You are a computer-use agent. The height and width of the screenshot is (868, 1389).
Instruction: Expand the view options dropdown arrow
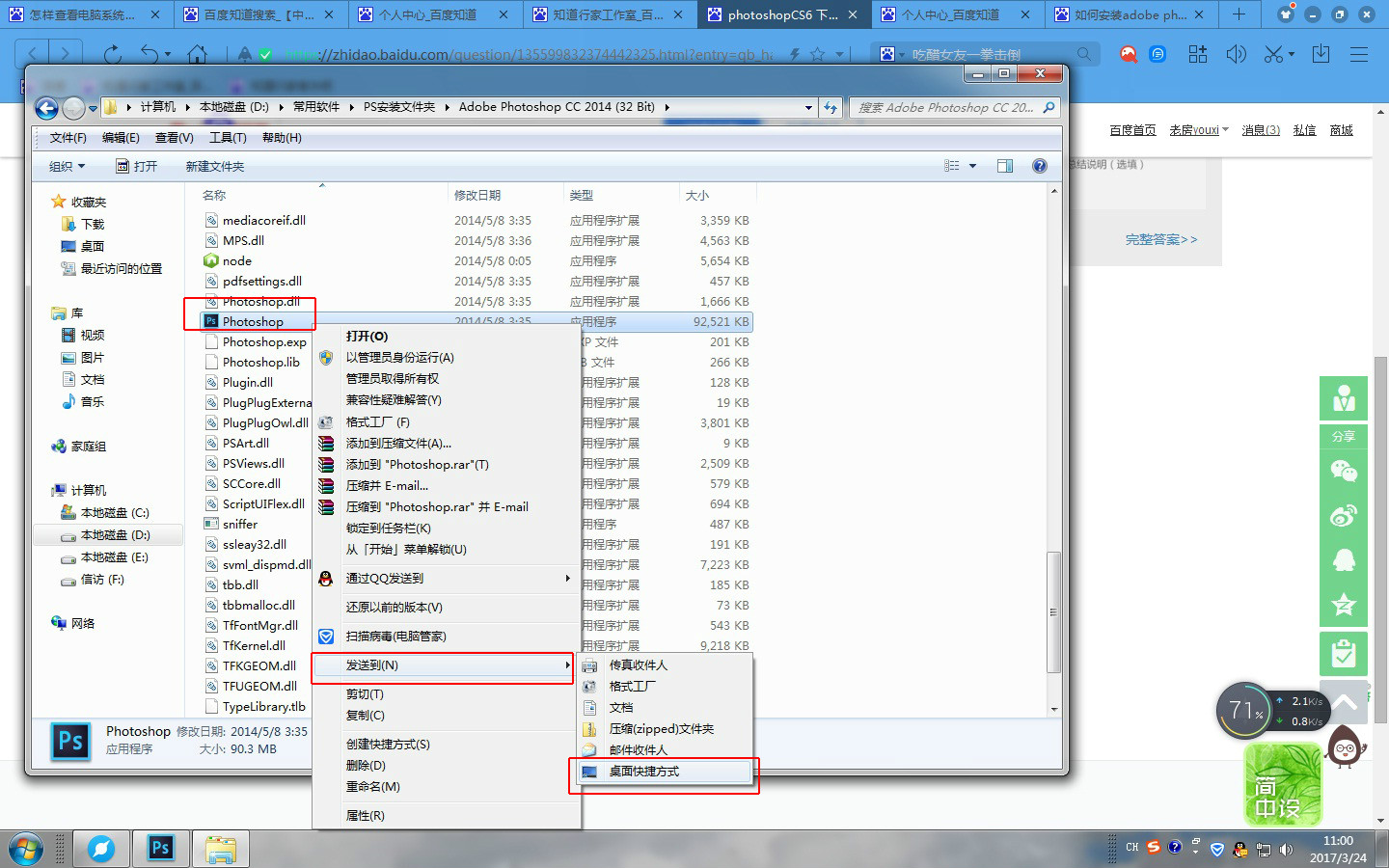click(973, 166)
